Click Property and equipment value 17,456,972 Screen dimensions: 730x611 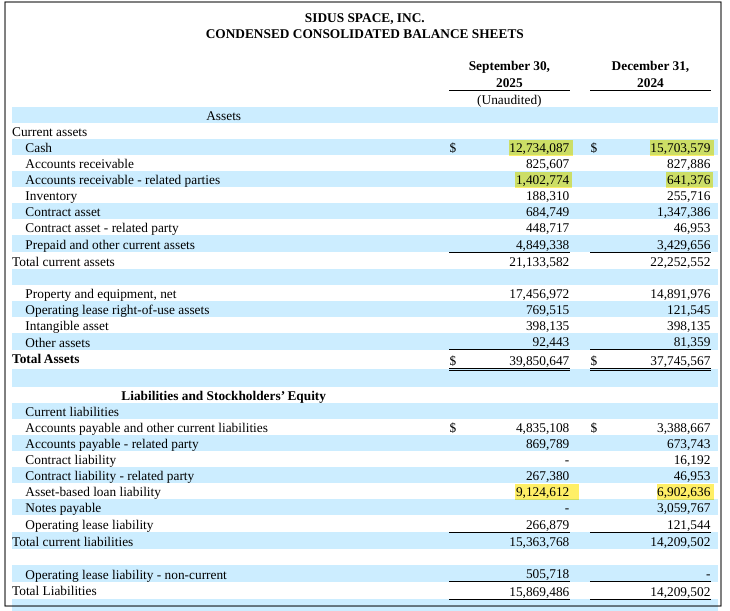pos(539,294)
